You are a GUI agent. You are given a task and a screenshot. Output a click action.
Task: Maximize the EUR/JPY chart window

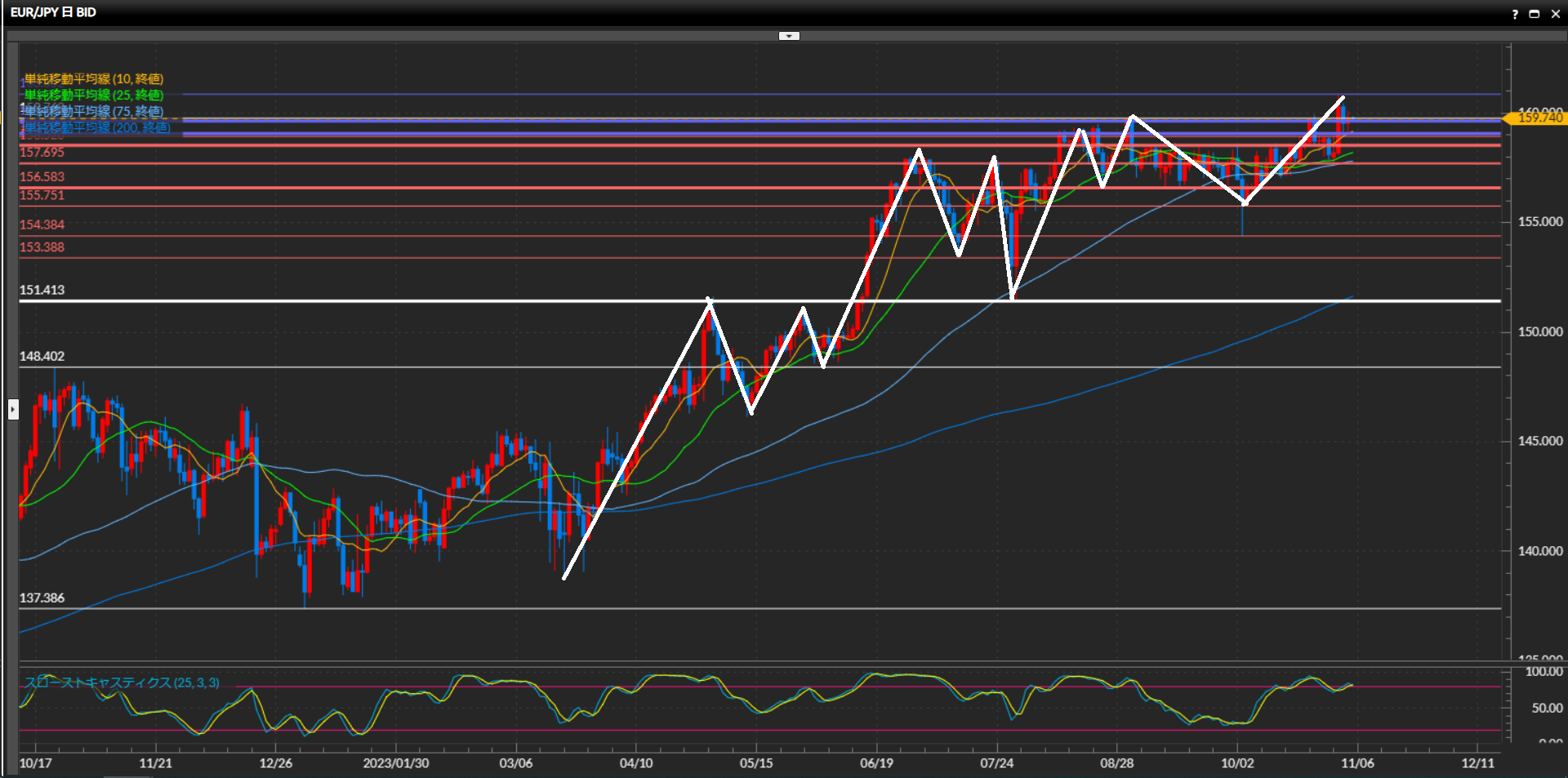1535,14
